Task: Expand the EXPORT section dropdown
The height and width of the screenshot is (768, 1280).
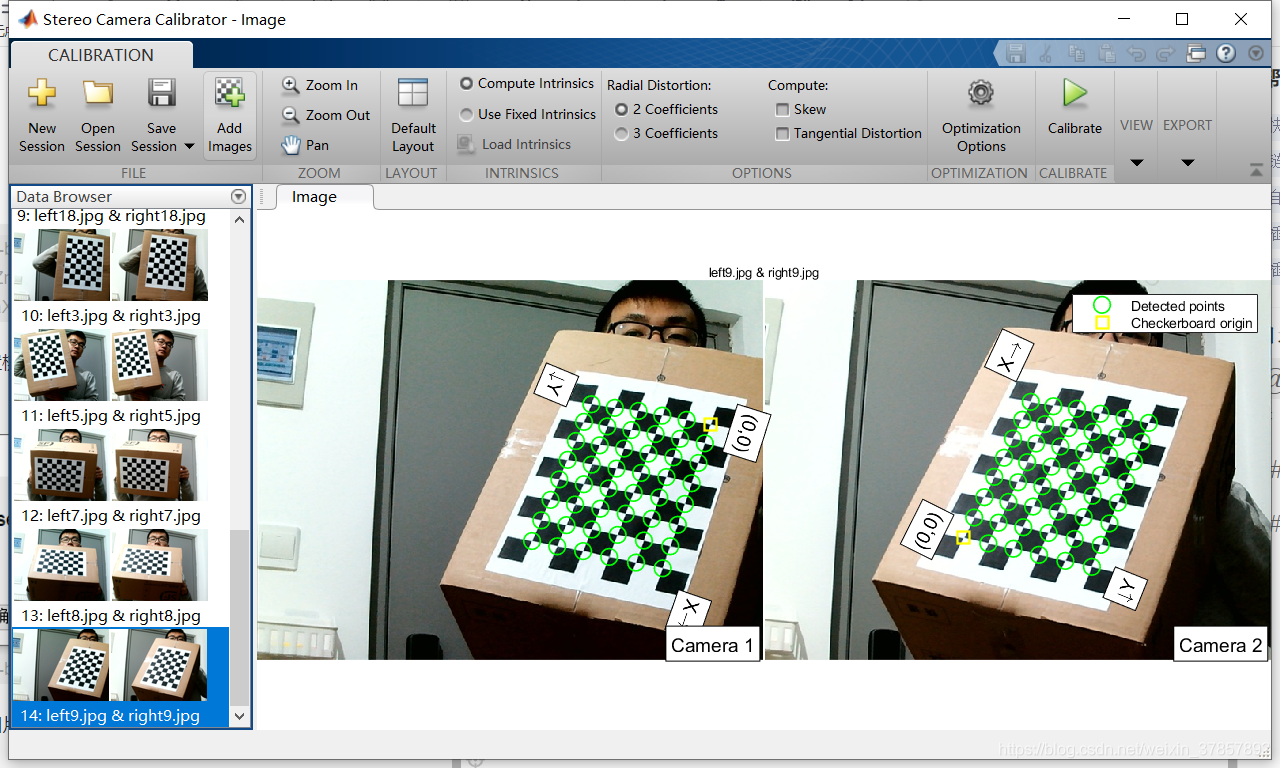Action: pos(1187,163)
